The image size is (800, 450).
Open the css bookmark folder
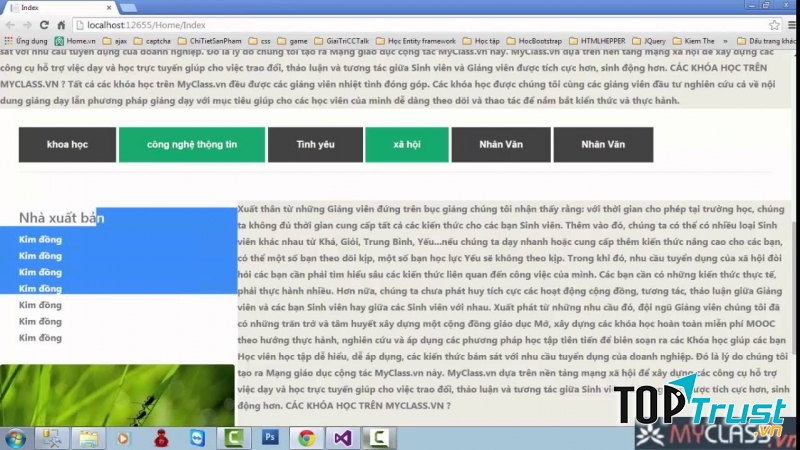pyautogui.click(x=260, y=41)
